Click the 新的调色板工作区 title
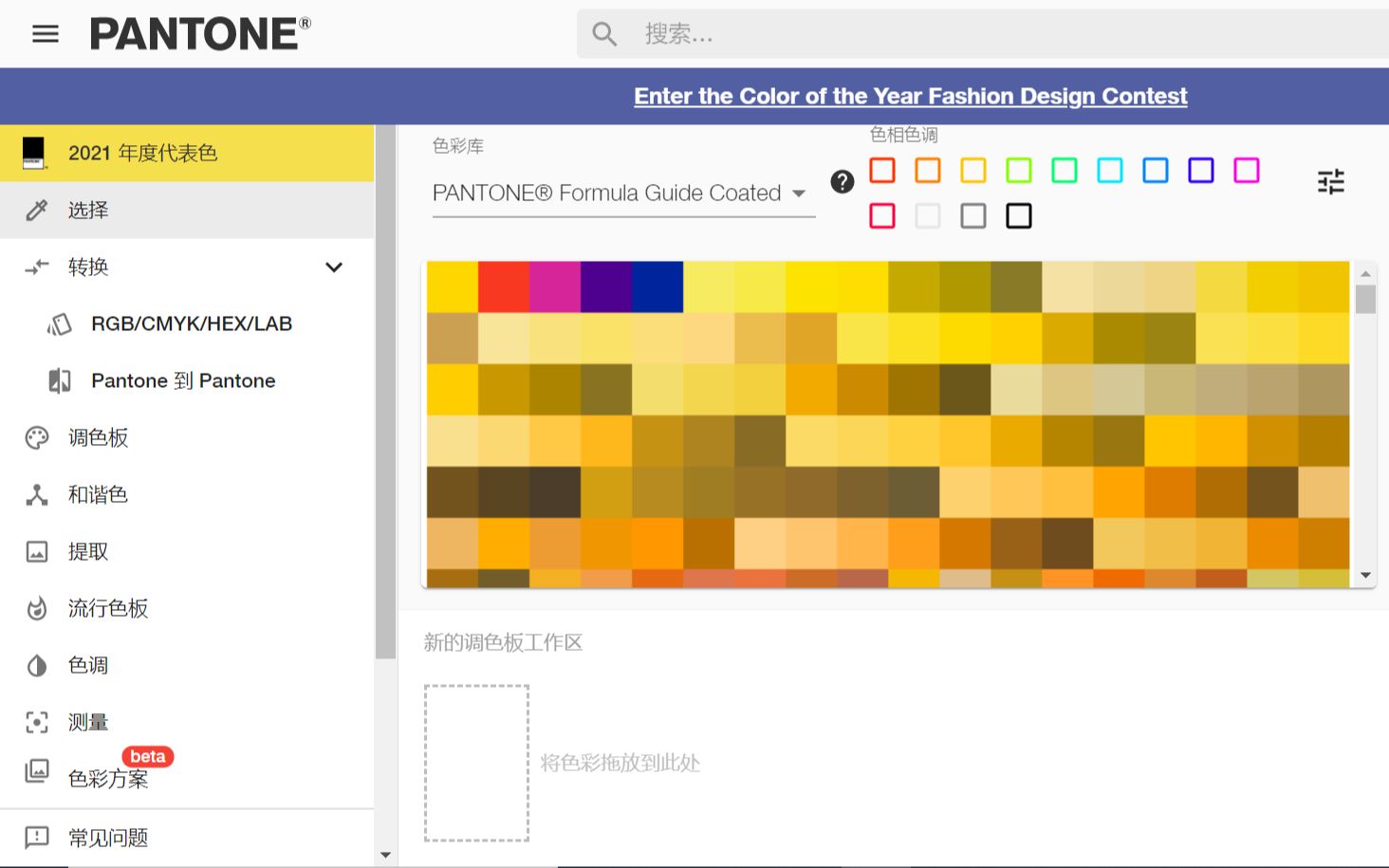Viewport: 1389px width, 868px height. [x=503, y=642]
